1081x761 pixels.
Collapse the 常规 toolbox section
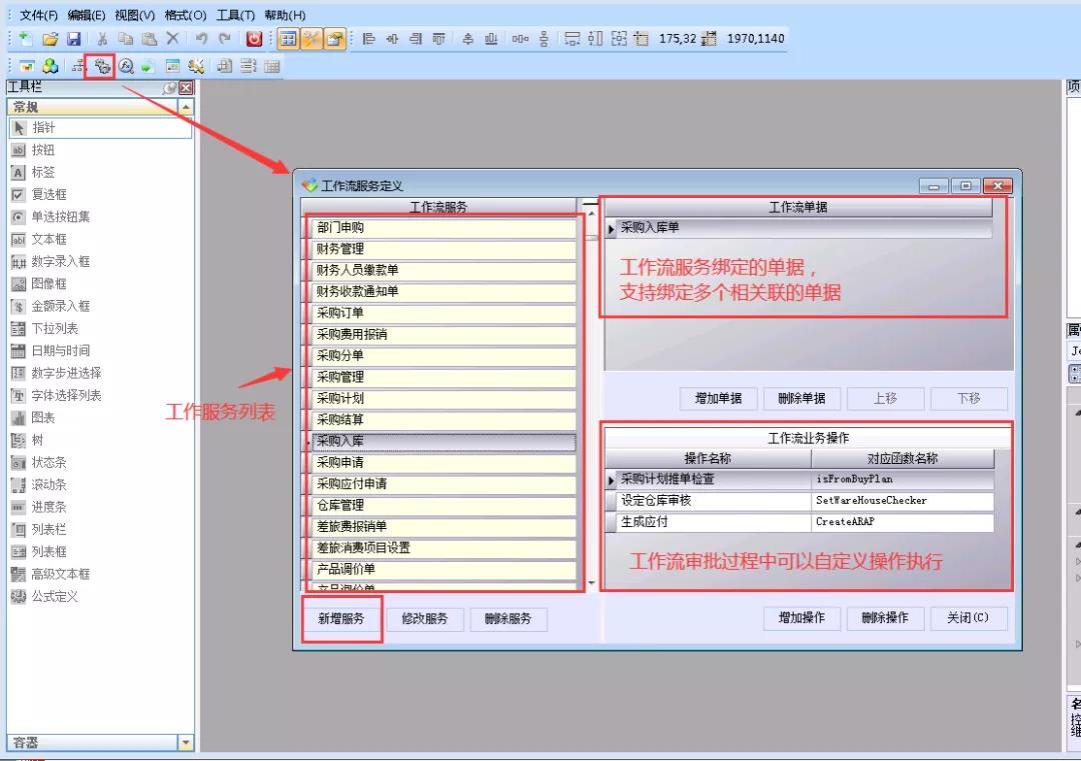click(x=186, y=107)
